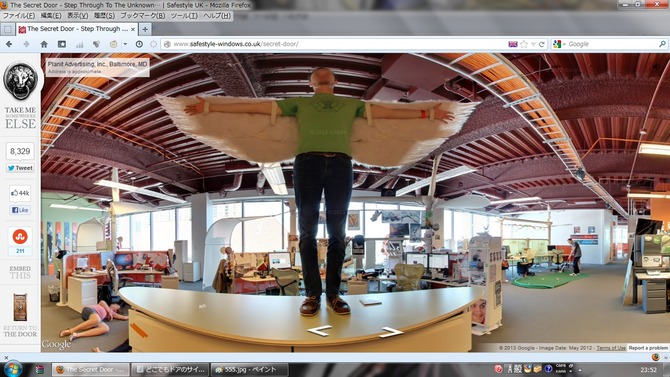Open the Firefox home page icon
This screenshot has height=377, width=670.
[44, 44]
